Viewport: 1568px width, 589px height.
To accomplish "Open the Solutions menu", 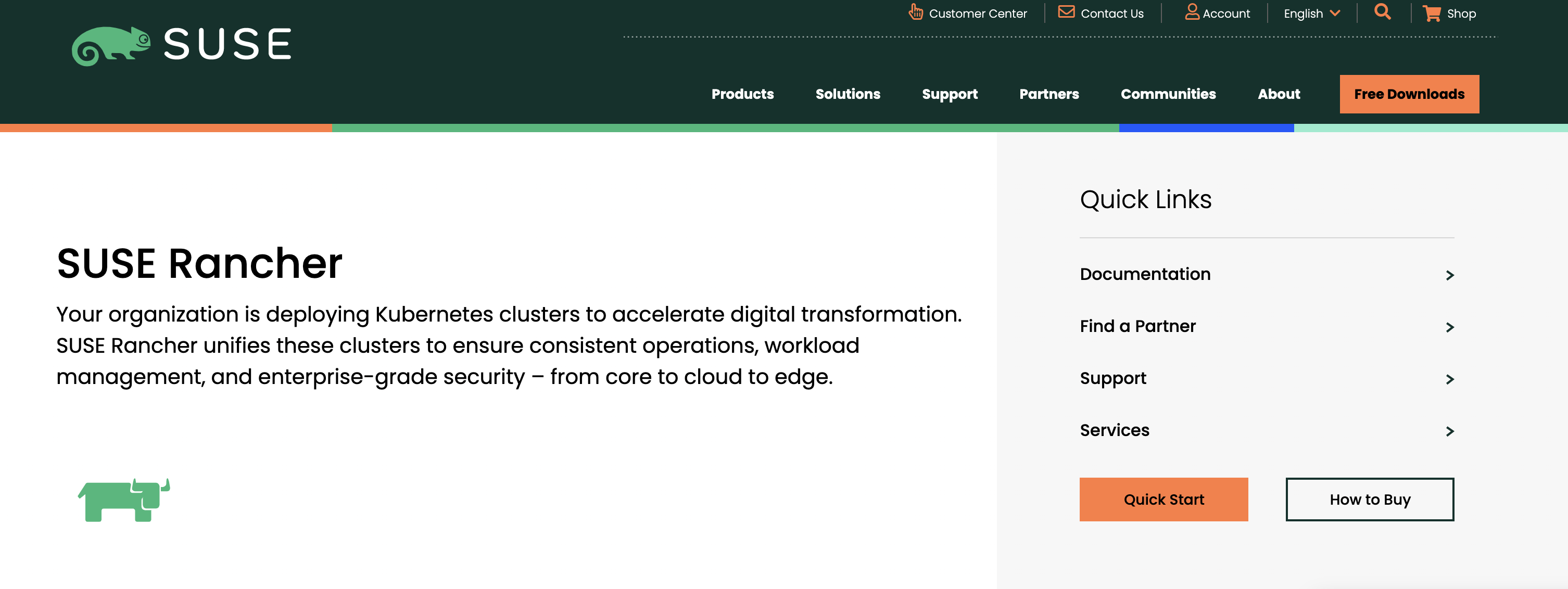I will click(848, 94).
